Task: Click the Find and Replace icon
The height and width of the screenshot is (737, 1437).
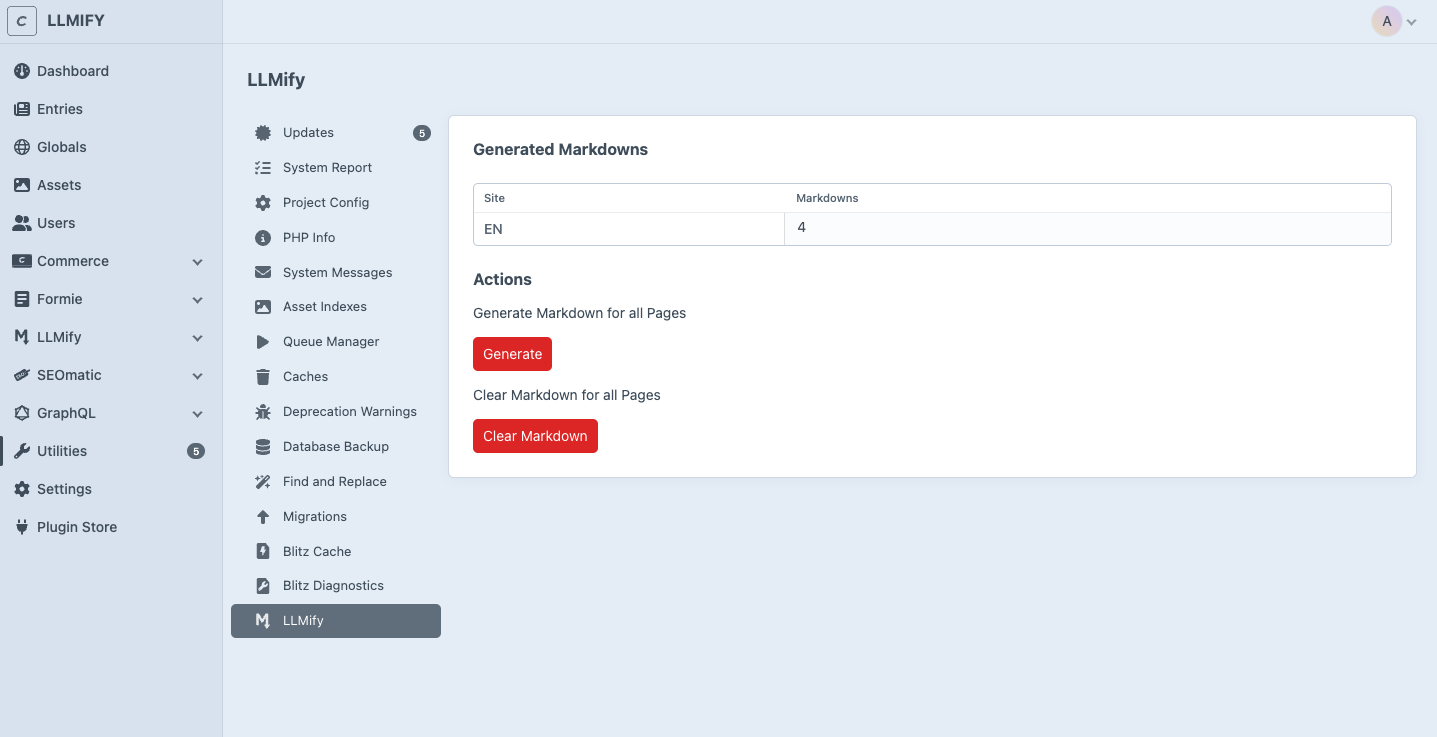Action: click(262, 481)
